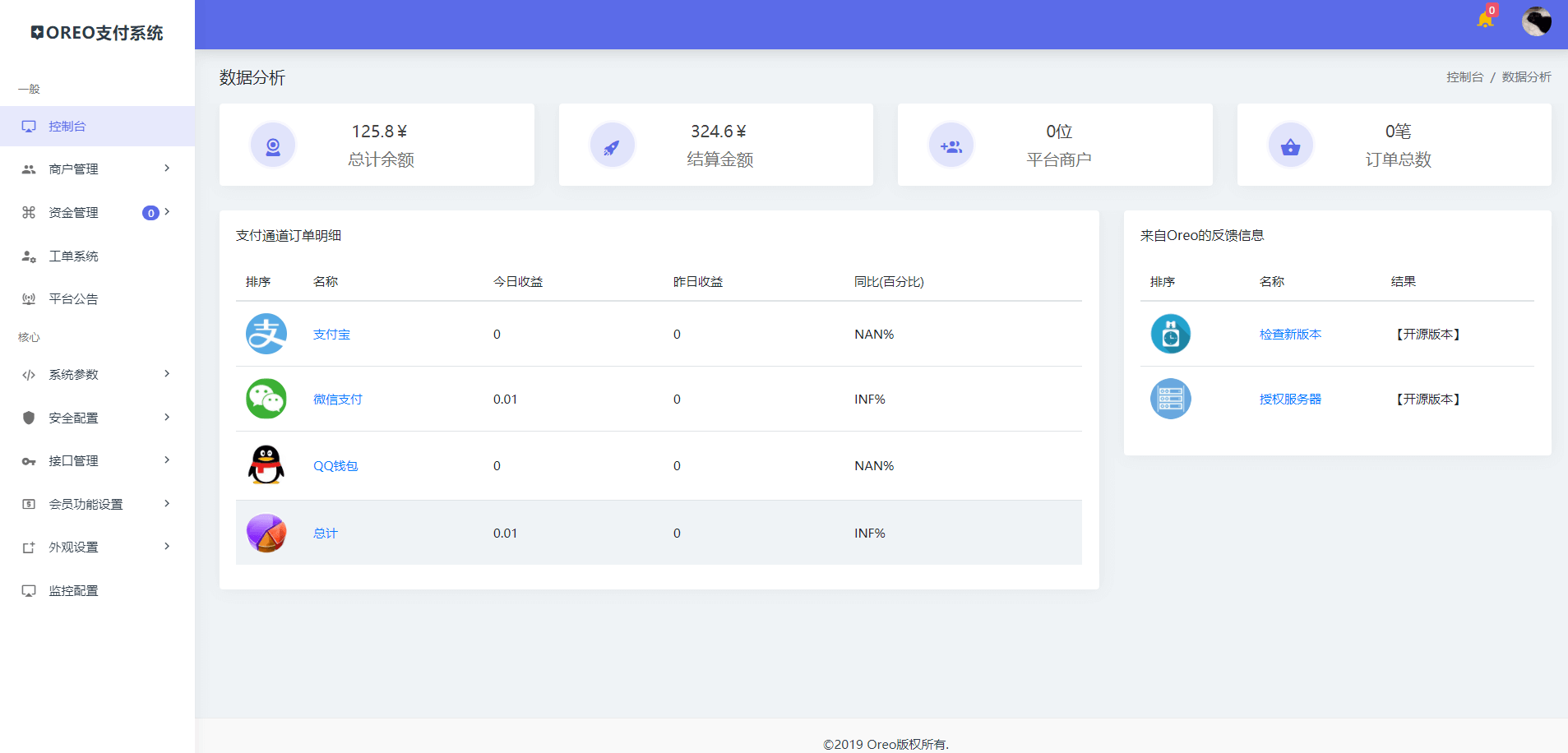Click the WeChat Pay logo icon
The image size is (1568, 753).
point(266,399)
